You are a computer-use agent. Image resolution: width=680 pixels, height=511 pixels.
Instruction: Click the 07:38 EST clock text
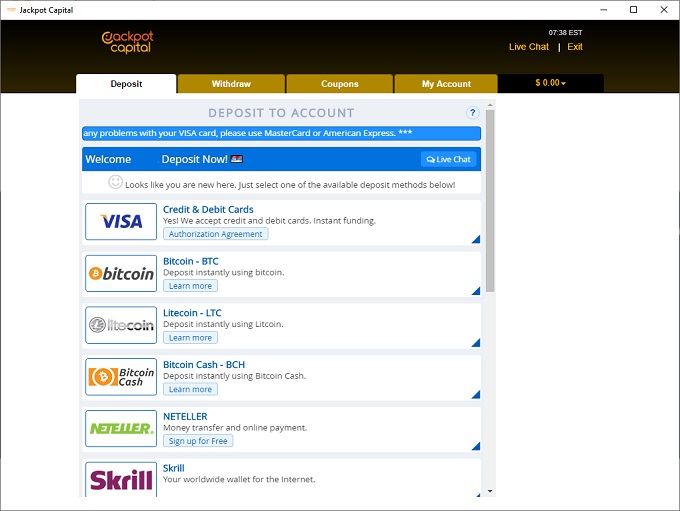[x=565, y=33]
